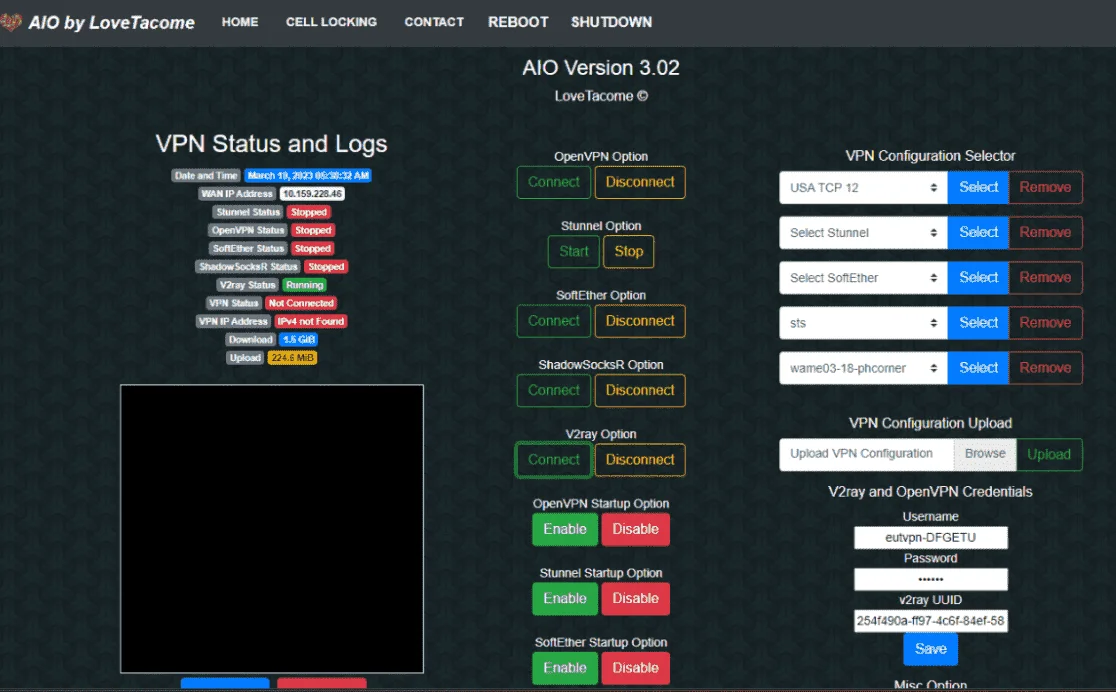This screenshot has width=1116, height=692.
Task: Click the VPN Status Not Connected badge
Action: coord(301,303)
